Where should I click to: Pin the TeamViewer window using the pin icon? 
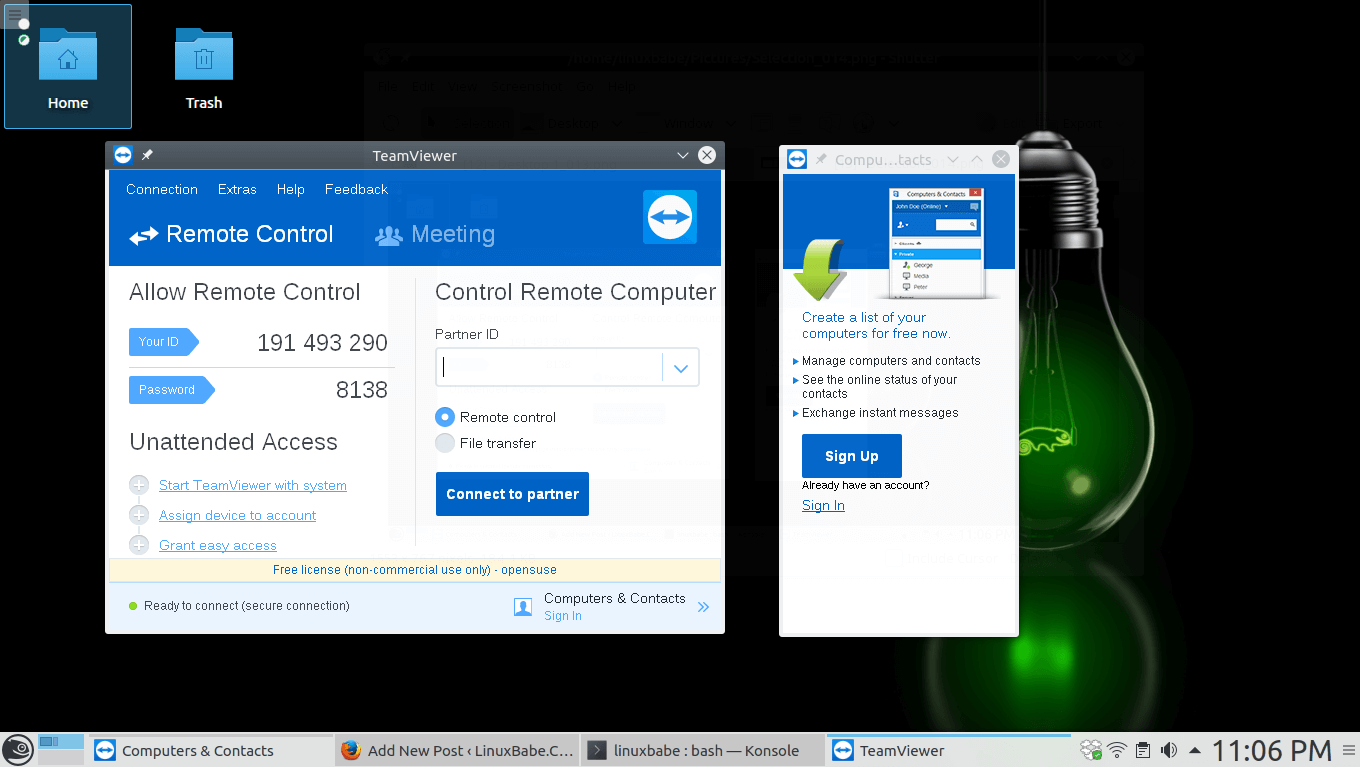147,155
